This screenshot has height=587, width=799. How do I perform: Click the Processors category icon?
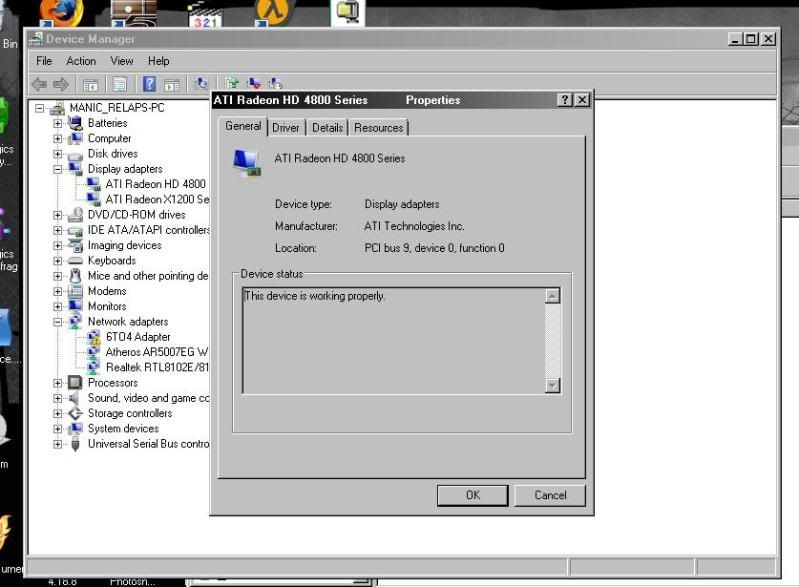point(75,382)
